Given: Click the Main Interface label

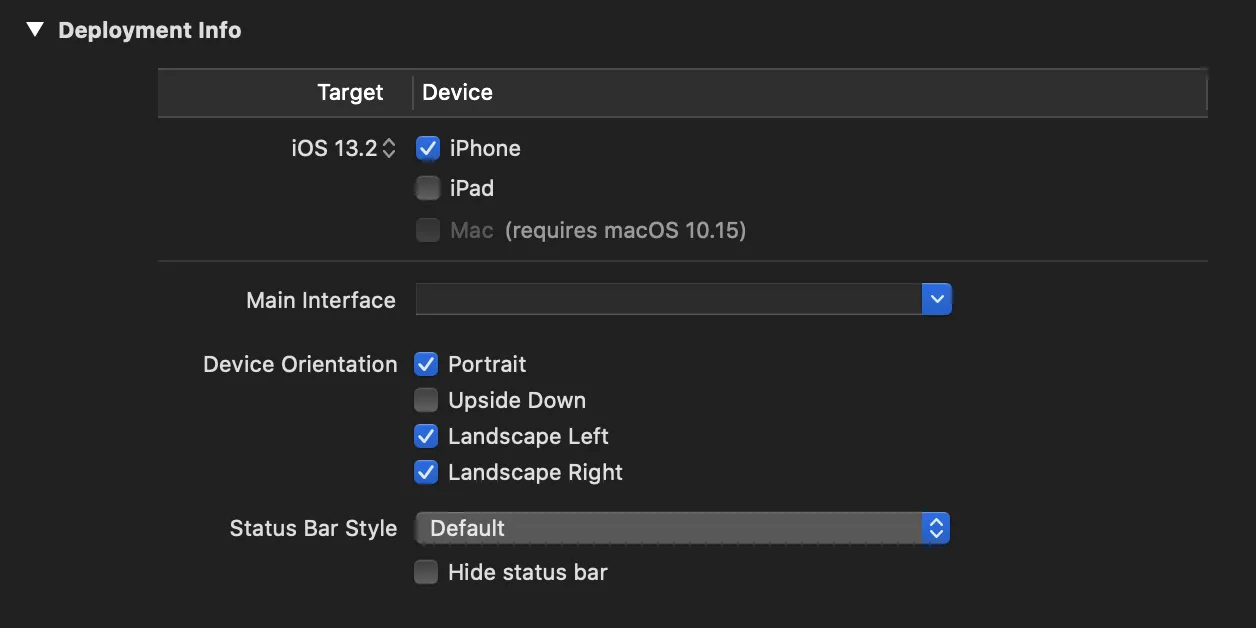Looking at the screenshot, I should 321,300.
